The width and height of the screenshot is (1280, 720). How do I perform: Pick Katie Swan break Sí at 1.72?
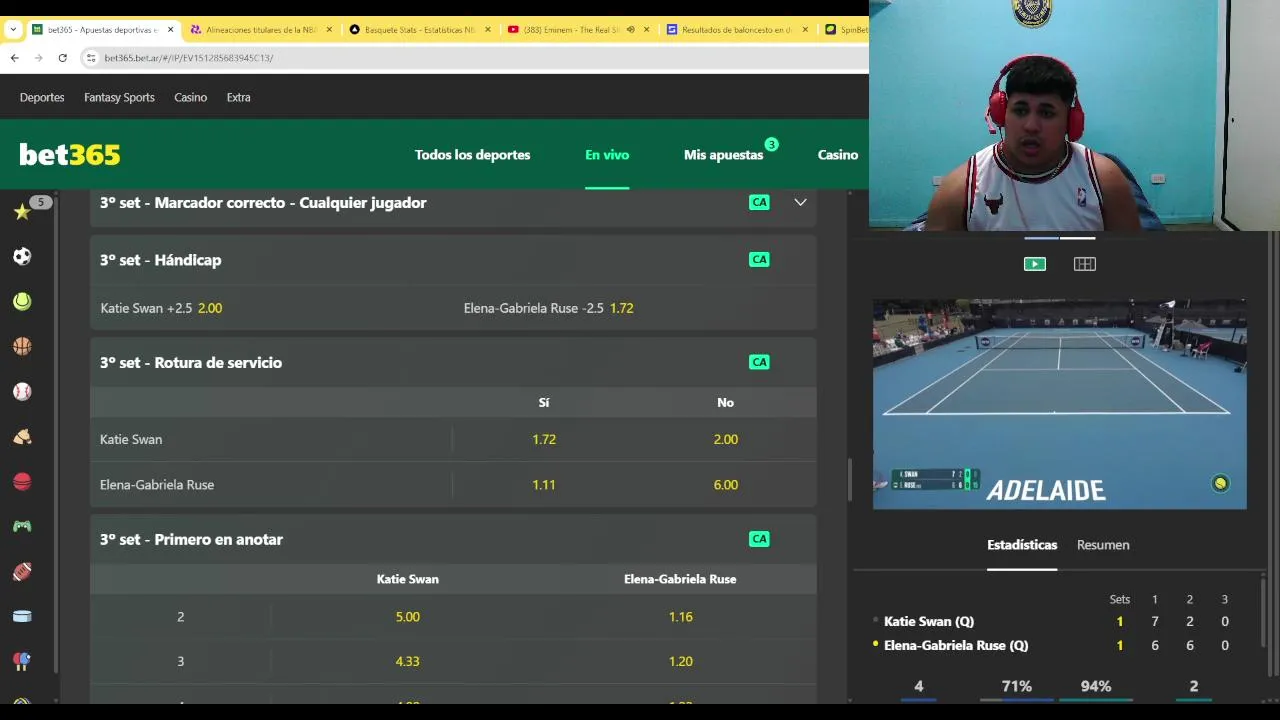click(x=544, y=439)
